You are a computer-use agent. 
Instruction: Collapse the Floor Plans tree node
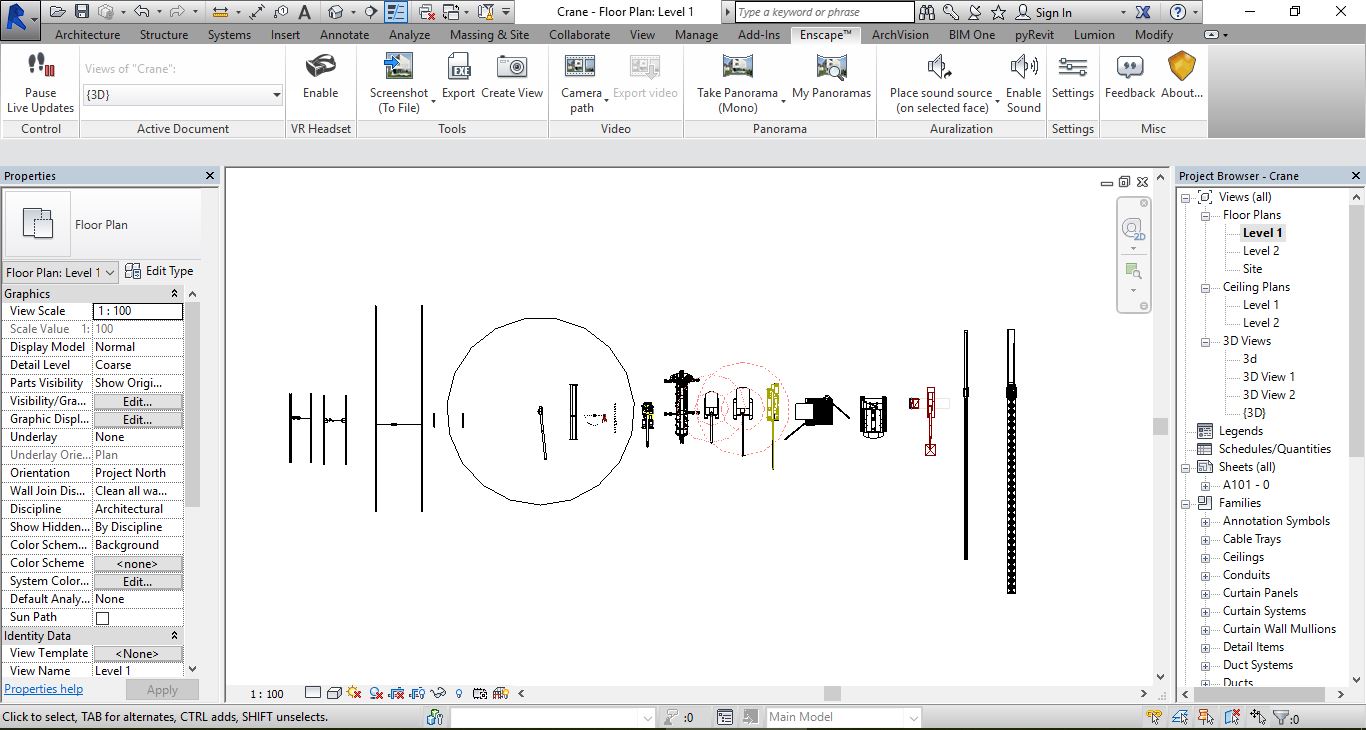coord(1205,215)
